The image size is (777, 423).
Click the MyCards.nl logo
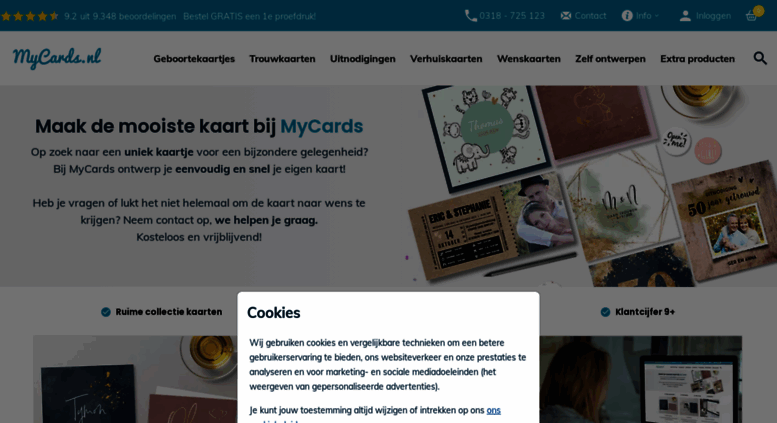(57, 58)
